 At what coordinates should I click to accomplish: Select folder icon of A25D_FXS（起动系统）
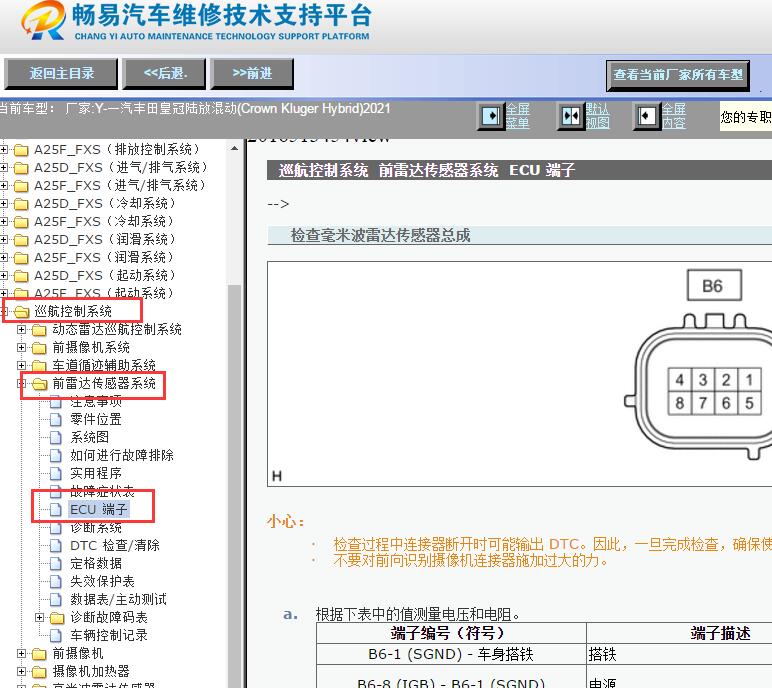point(21,276)
